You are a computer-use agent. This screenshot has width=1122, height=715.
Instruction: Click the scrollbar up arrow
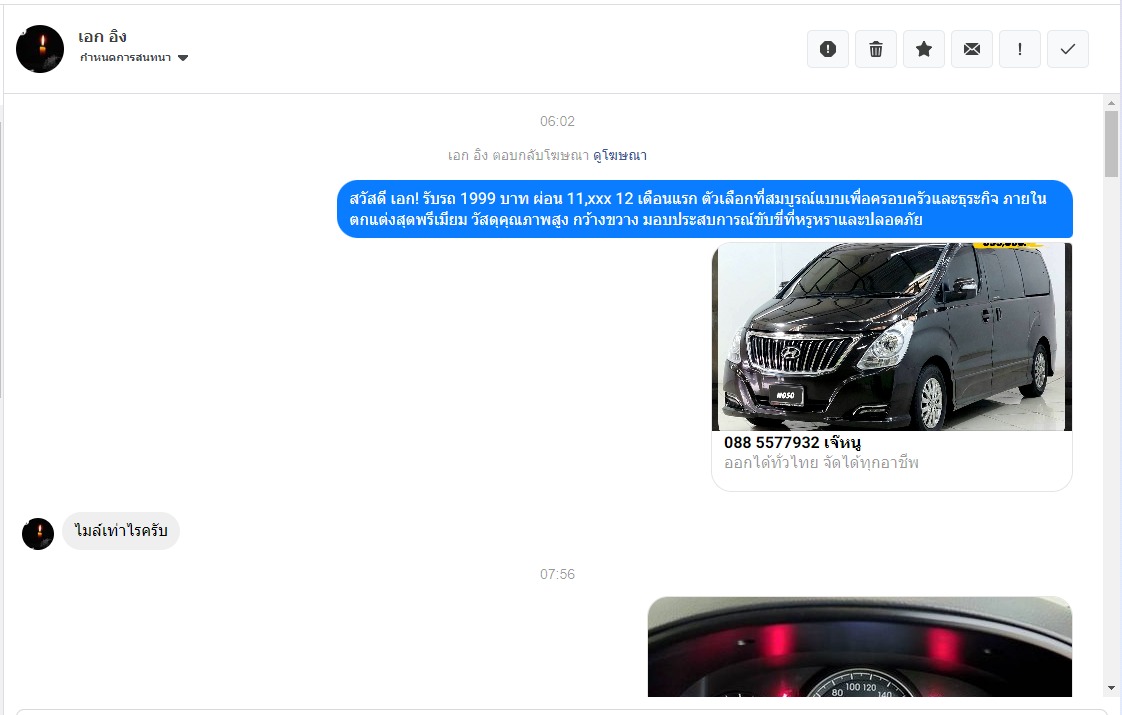pos(1111,103)
